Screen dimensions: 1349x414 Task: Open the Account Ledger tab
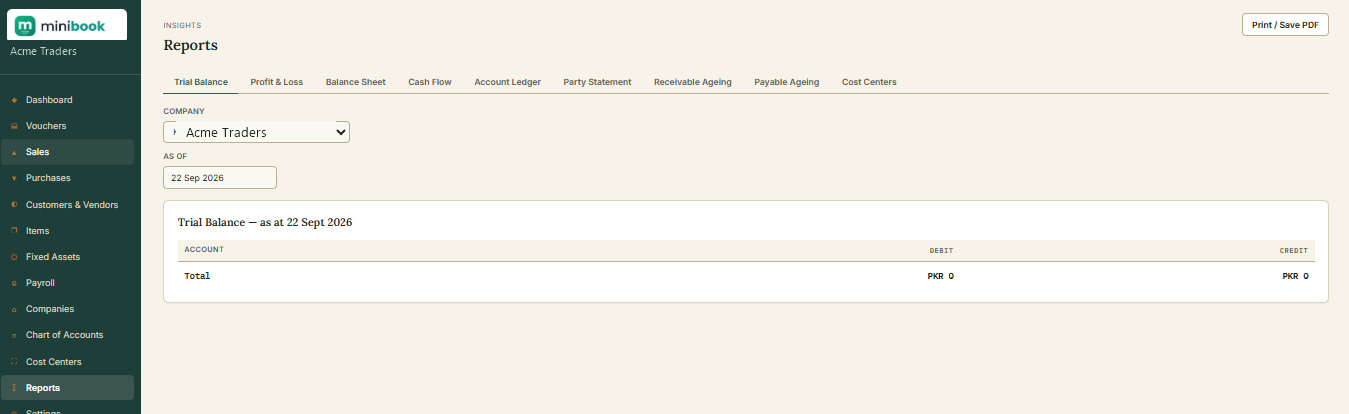coord(508,82)
